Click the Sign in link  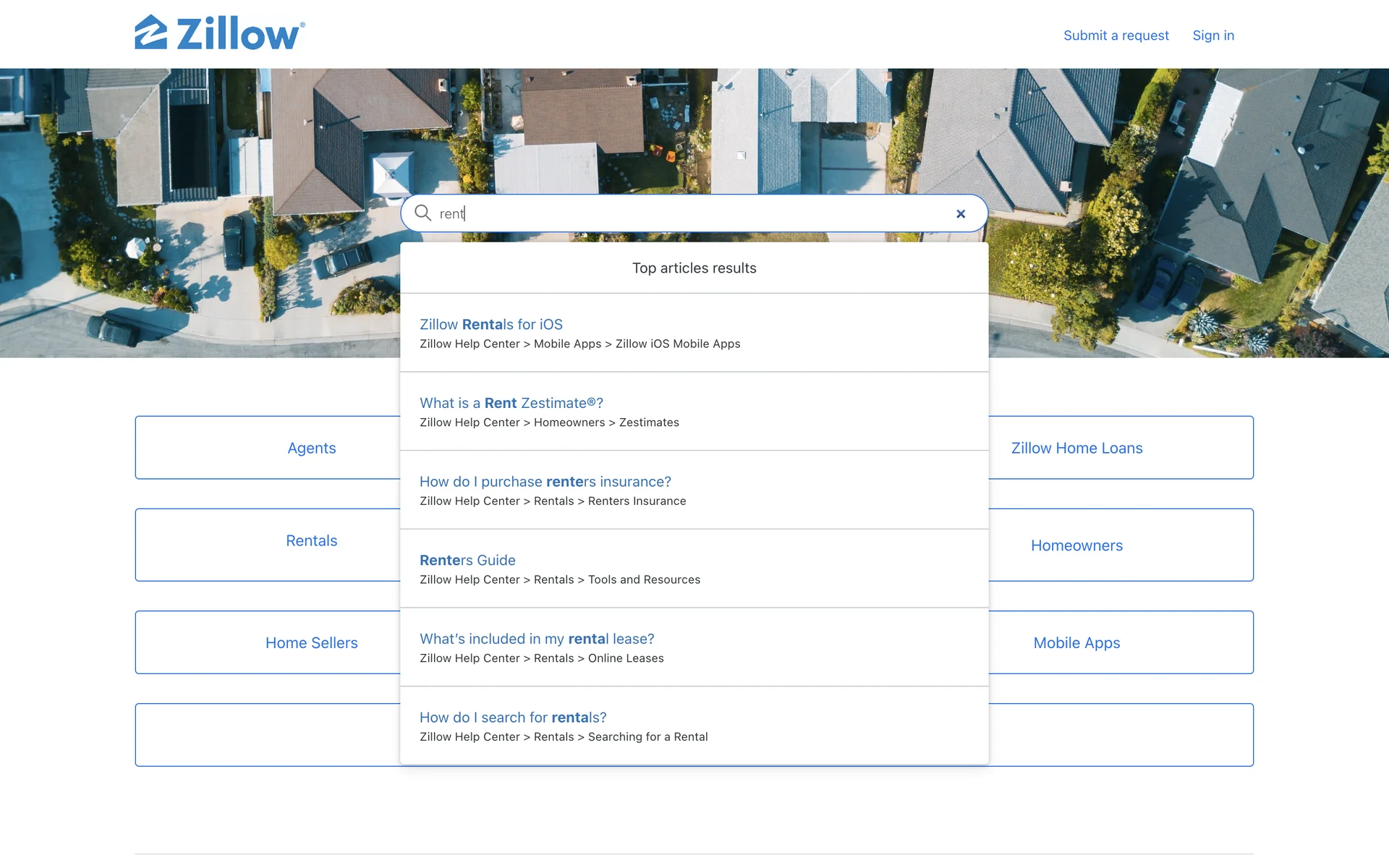(x=1213, y=35)
